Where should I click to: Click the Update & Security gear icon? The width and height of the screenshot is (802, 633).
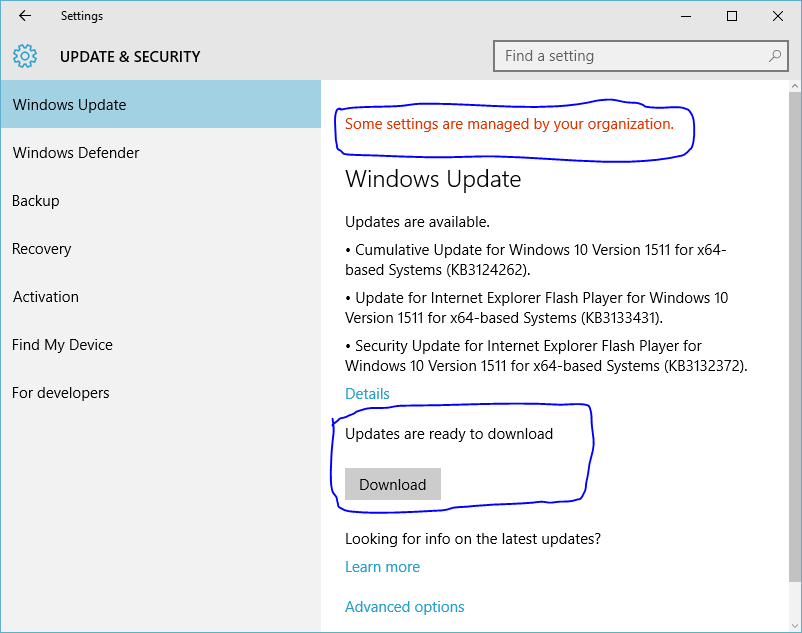[25, 56]
